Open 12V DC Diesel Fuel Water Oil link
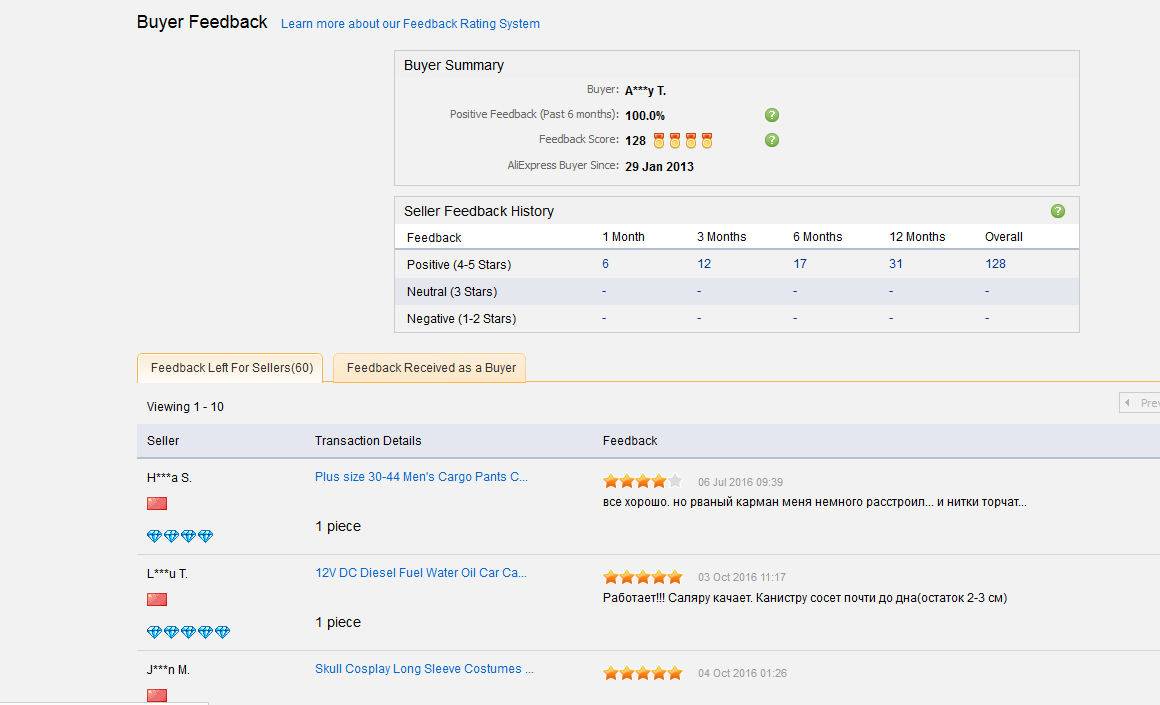The image size is (1160, 705). coord(420,573)
